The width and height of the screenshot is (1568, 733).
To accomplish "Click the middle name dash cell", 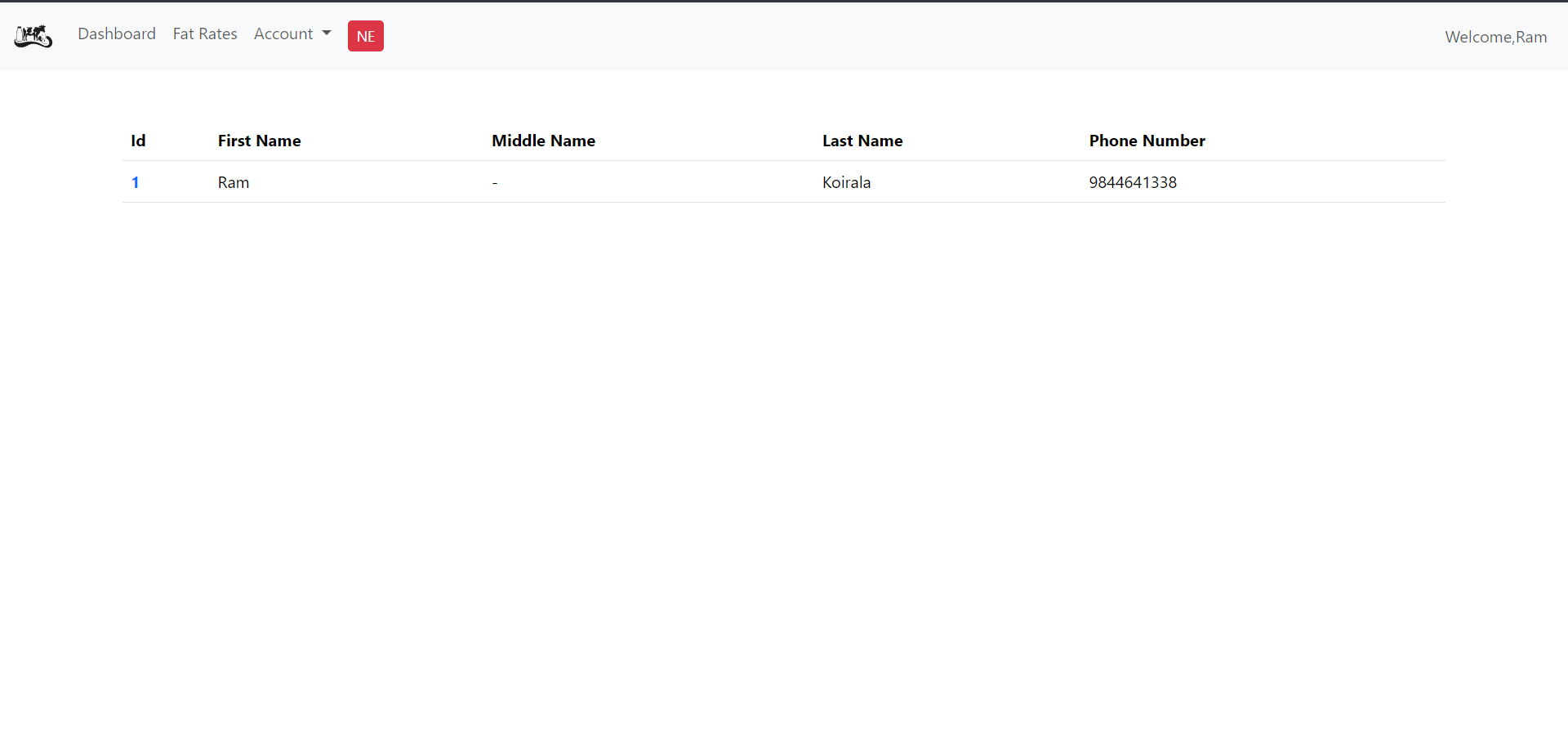I will click(x=495, y=183).
